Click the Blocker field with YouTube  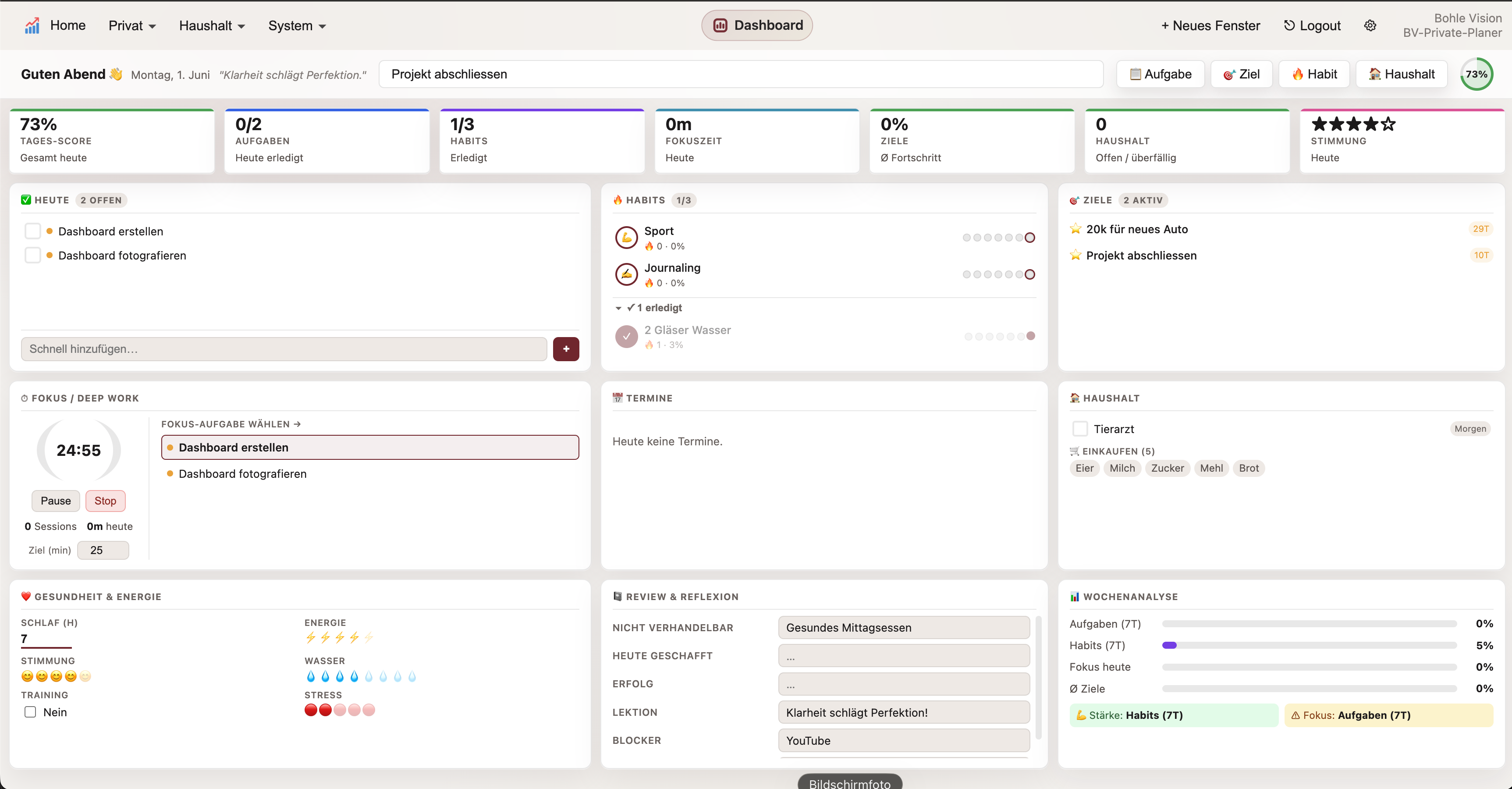click(904, 740)
